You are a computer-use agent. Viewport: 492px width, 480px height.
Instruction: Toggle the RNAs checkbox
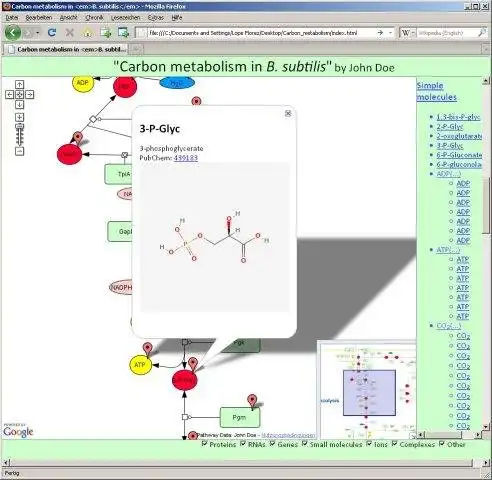point(243,444)
